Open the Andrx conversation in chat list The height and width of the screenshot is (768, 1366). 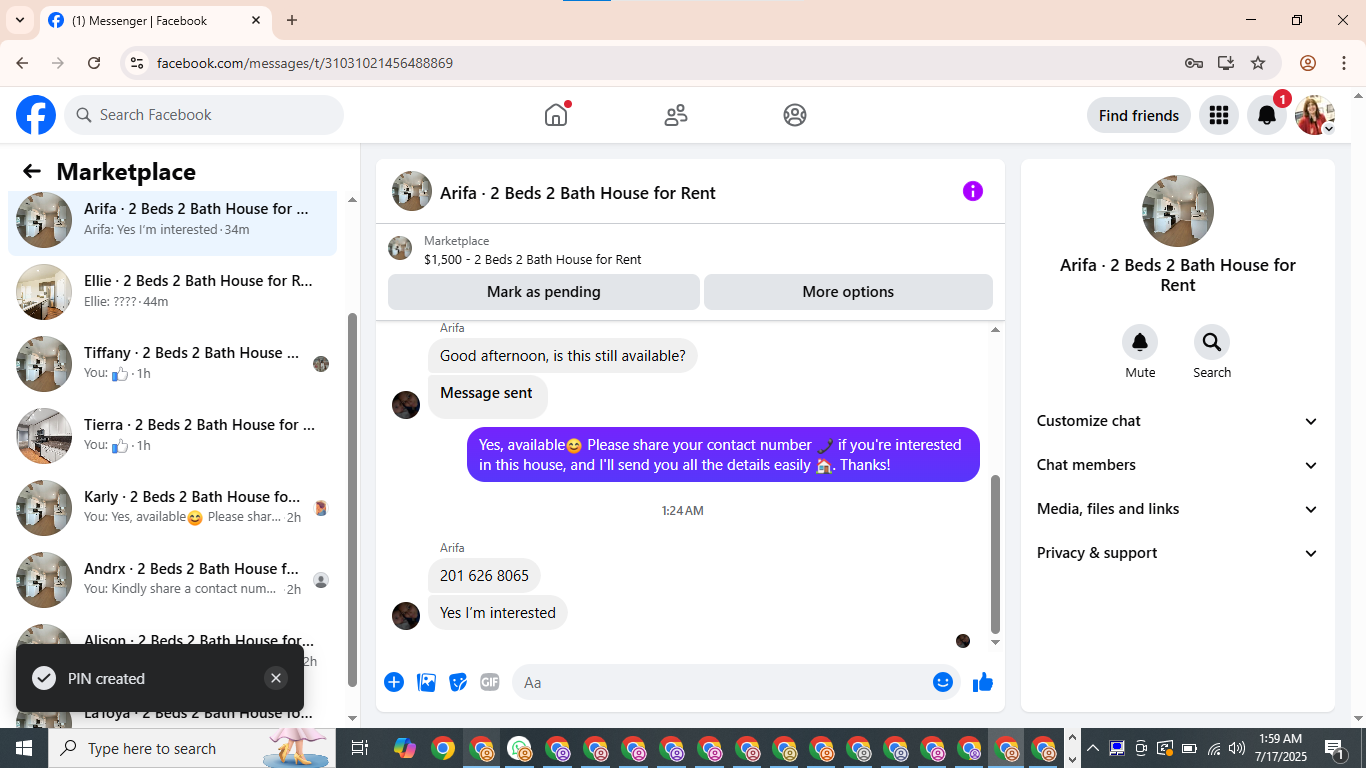[172, 580]
